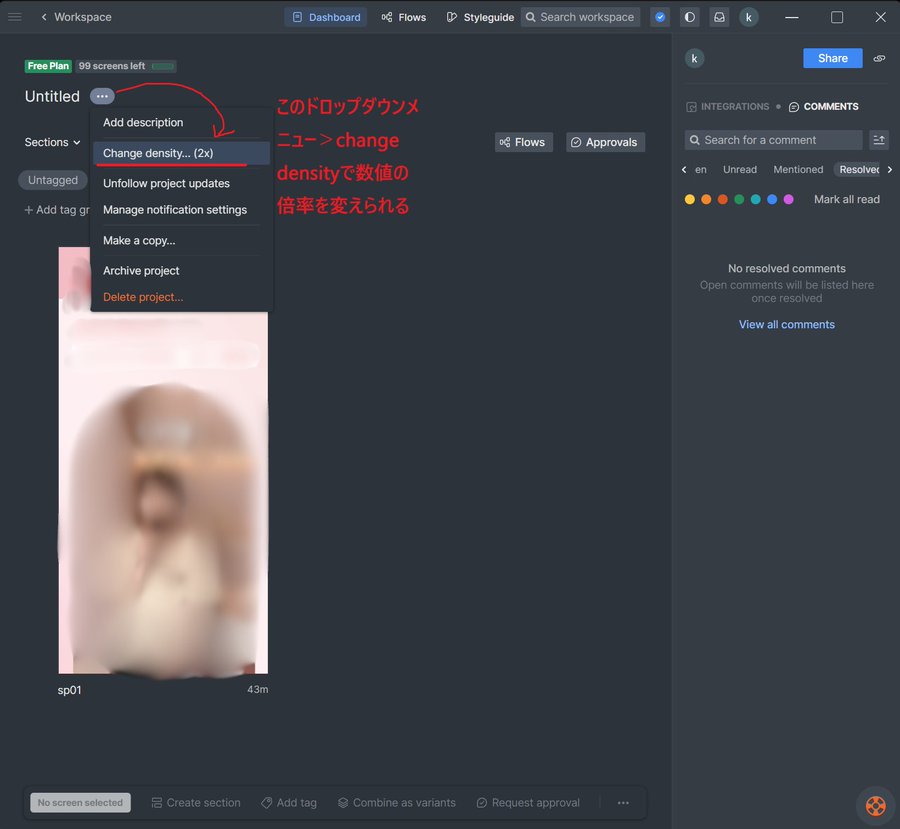Open the user avatar in the top bar

tap(748, 17)
